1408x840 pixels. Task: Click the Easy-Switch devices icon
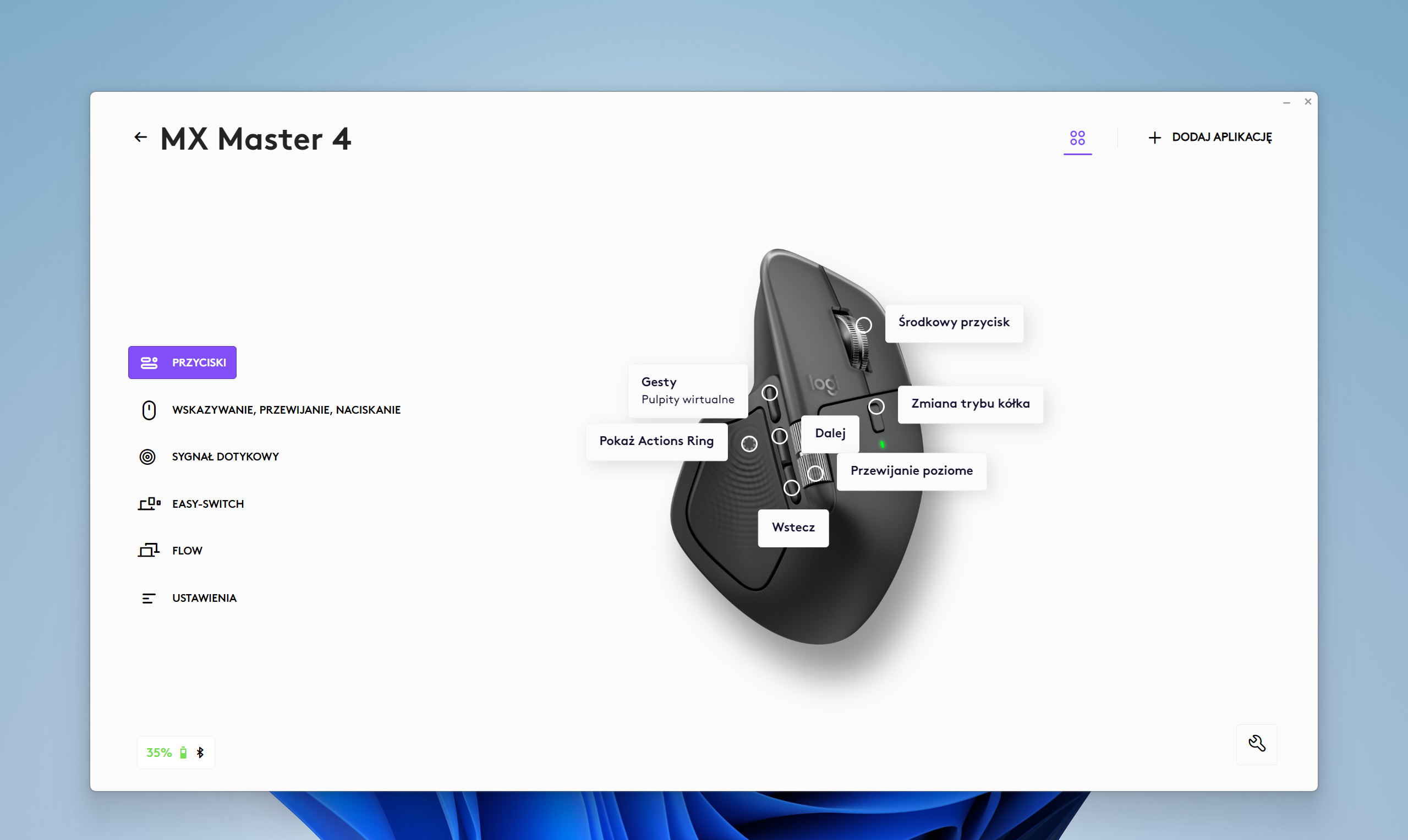tap(149, 503)
